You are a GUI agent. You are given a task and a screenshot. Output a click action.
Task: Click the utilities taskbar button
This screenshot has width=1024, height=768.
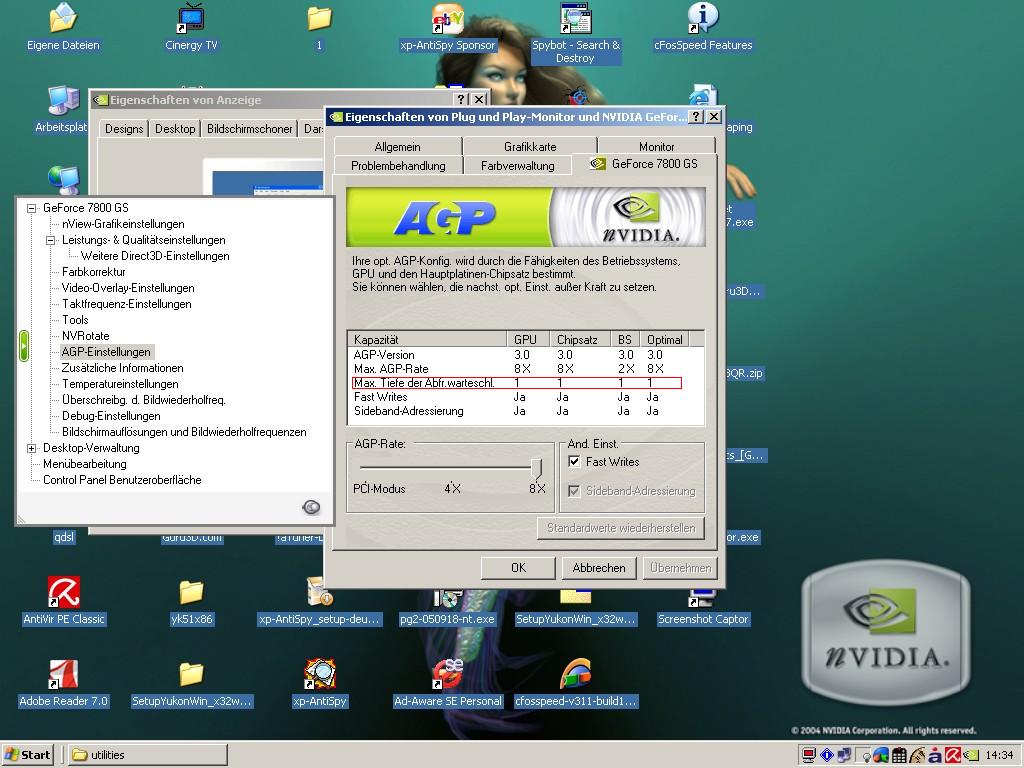click(148, 755)
